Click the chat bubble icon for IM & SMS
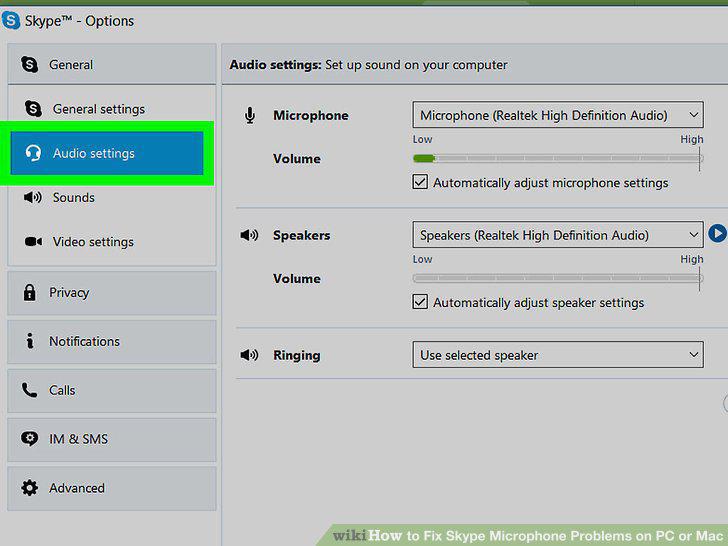 (x=29, y=439)
